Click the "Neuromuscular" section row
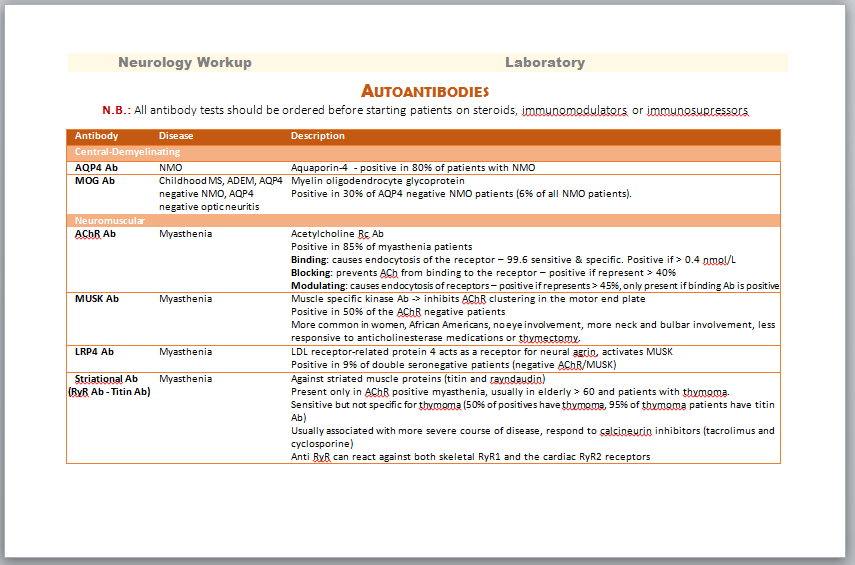 (110, 220)
